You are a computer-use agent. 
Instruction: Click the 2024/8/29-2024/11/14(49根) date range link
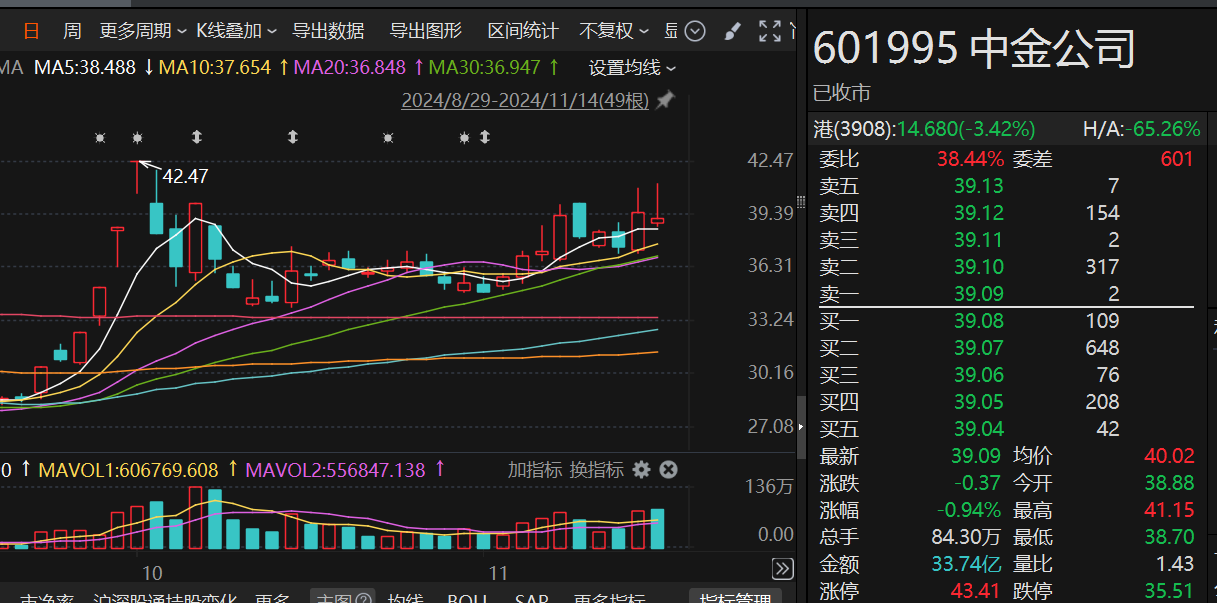tap(525, 101)
